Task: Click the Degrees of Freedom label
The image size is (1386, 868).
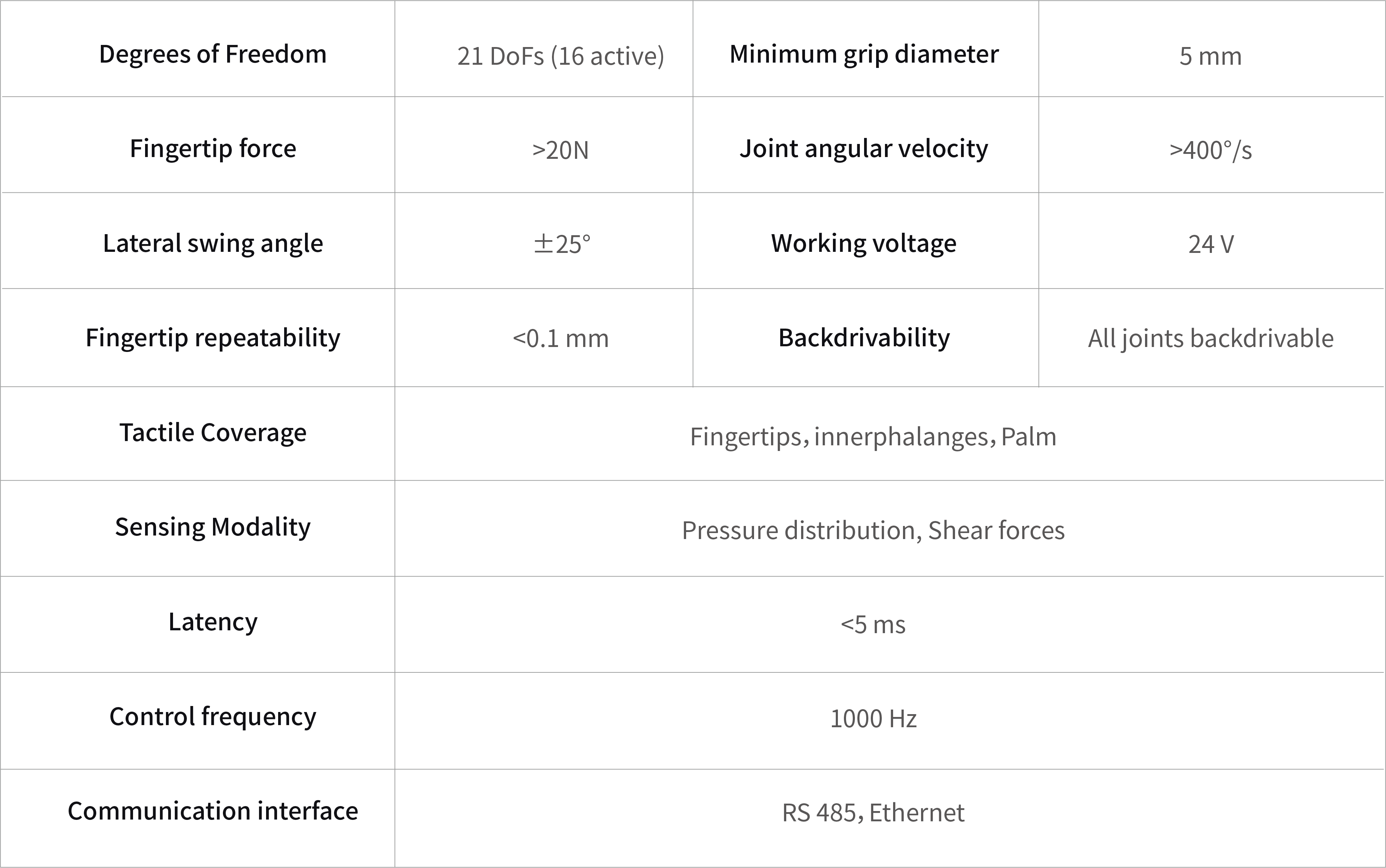Action: tap(212, 54)
